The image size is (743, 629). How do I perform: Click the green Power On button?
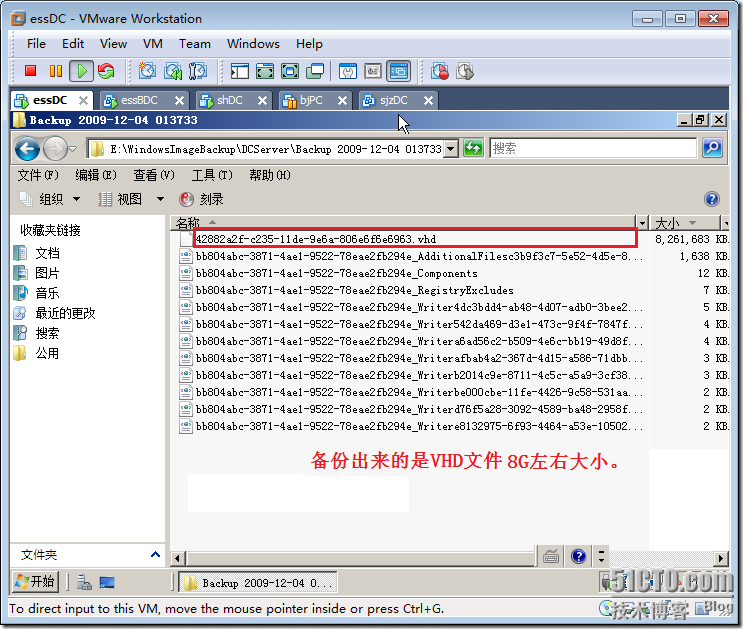[x=82, y=71]
